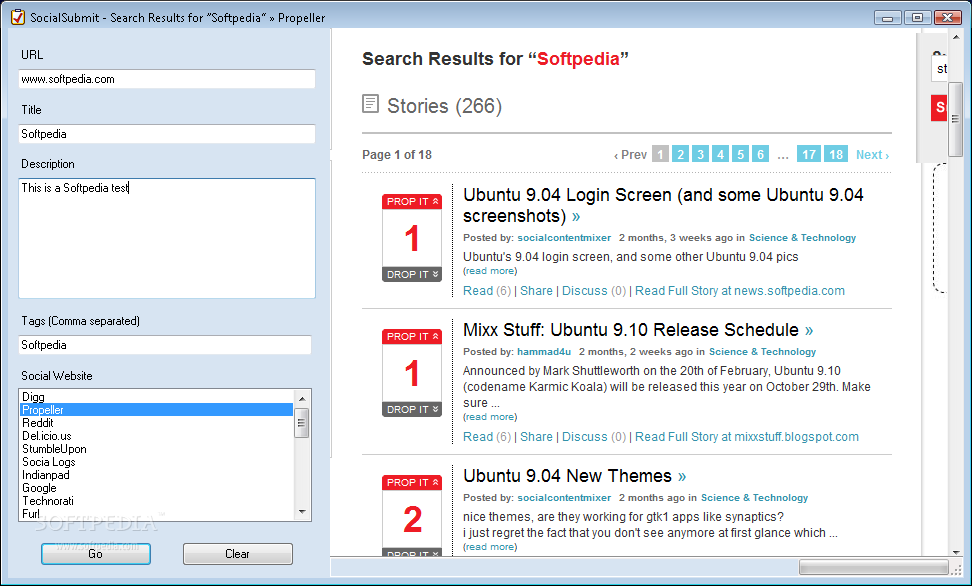Go to results page 2
Image resolution: width=972 pixels, height=586 pixels.
681,154
